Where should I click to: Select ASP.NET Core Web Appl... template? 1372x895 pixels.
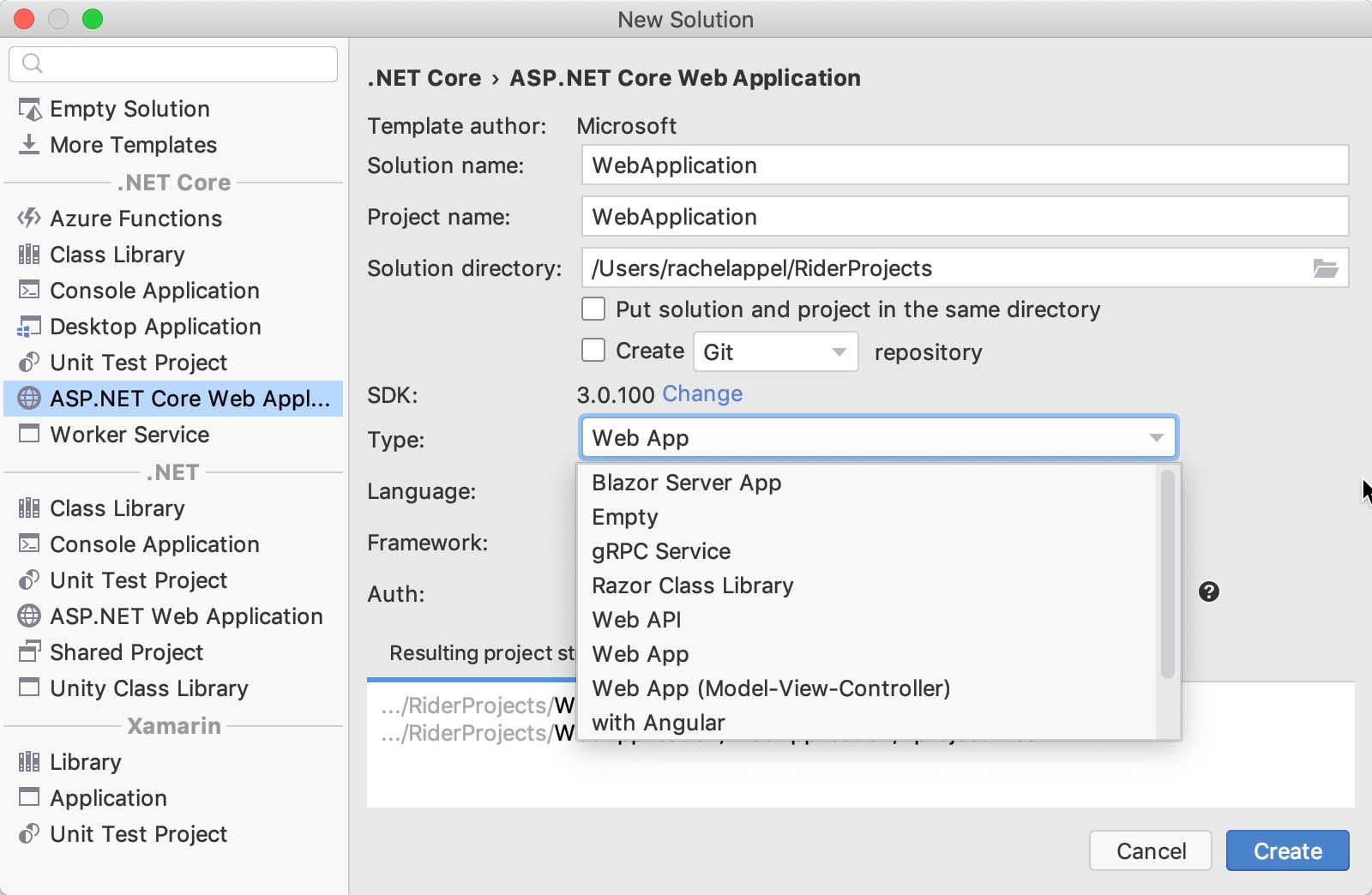[173, 399]
